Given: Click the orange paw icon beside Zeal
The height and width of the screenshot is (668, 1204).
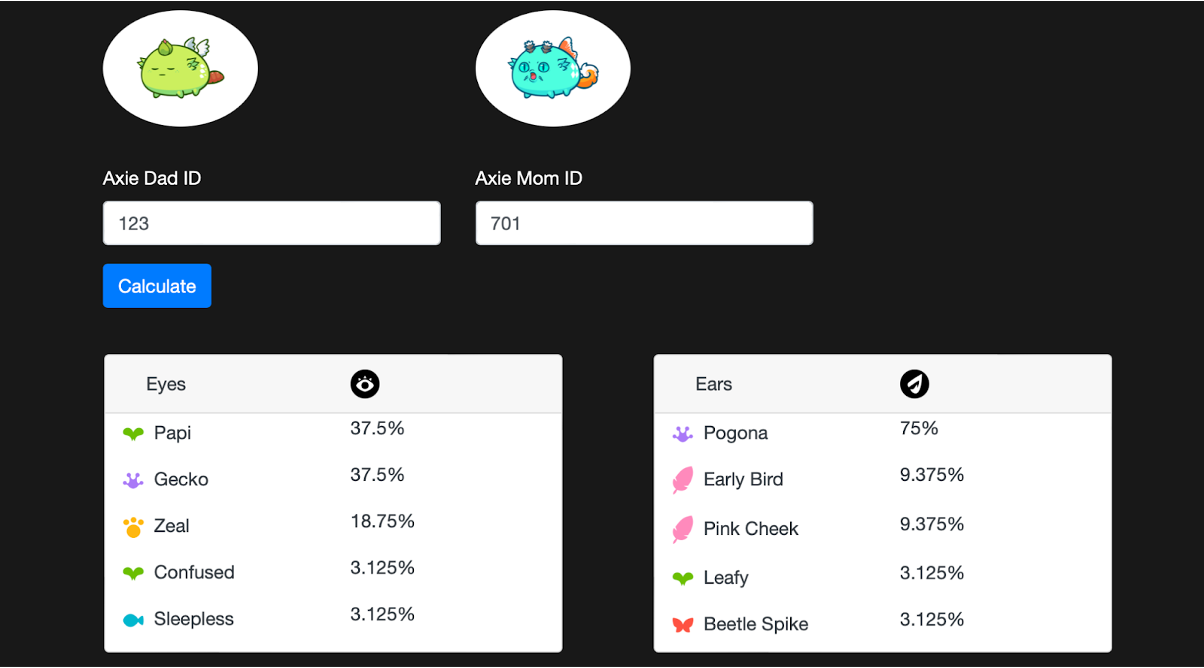Looking at the screenshot, I should click(133, 526).
